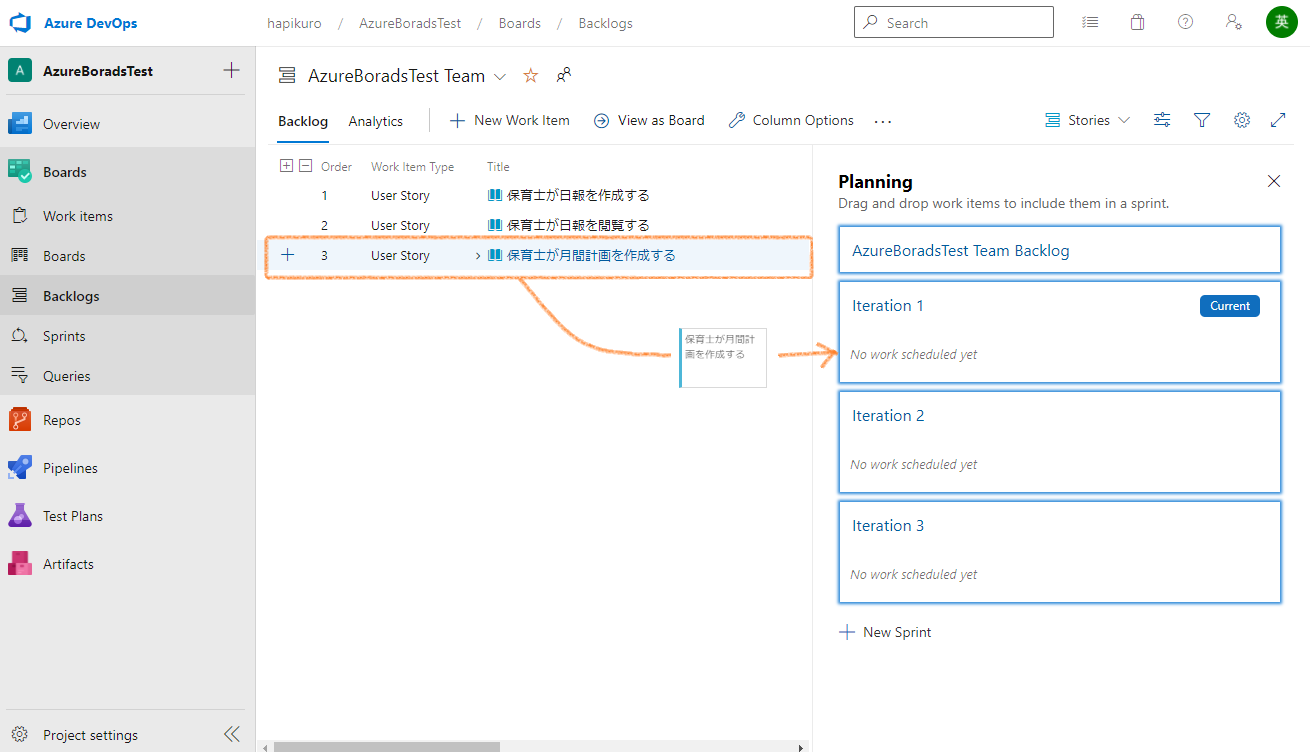Open the work items list icon in header
1310x752 pixels.
tap(1090, 22)
